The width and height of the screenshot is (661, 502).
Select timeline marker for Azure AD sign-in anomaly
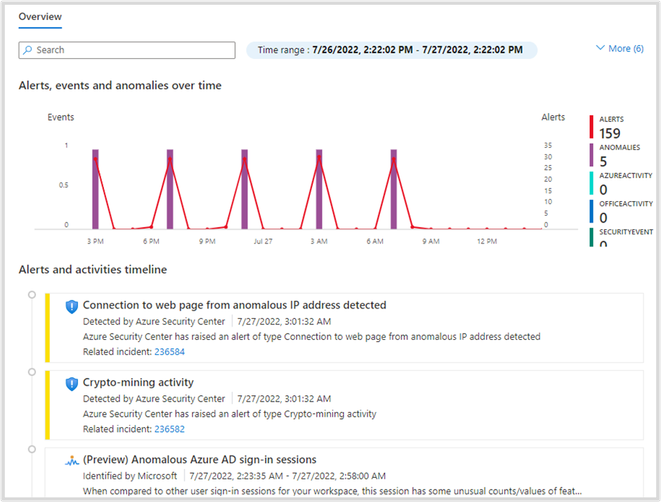pos(32,449)
